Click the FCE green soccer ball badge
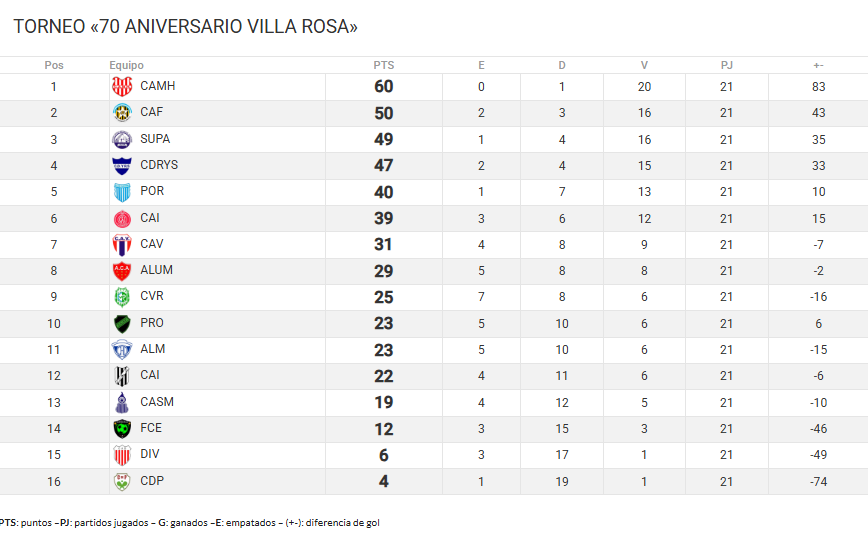The width and height of the screenshot is (868, 537). pos(122,428)
